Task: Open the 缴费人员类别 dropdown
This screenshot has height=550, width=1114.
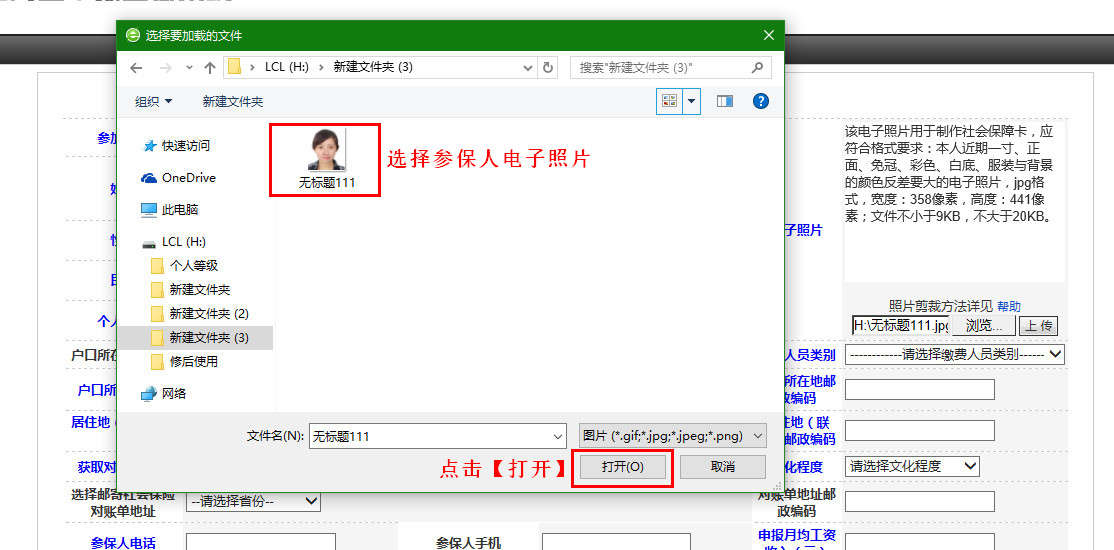Action: (954, 354)
